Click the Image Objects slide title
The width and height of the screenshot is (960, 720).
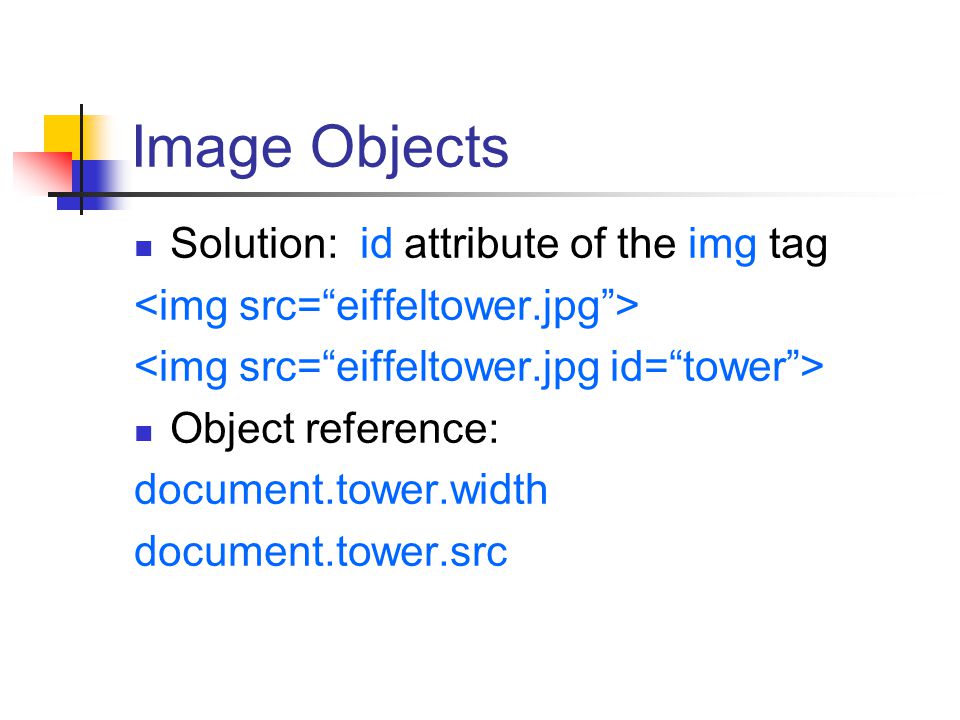point(320,148)
